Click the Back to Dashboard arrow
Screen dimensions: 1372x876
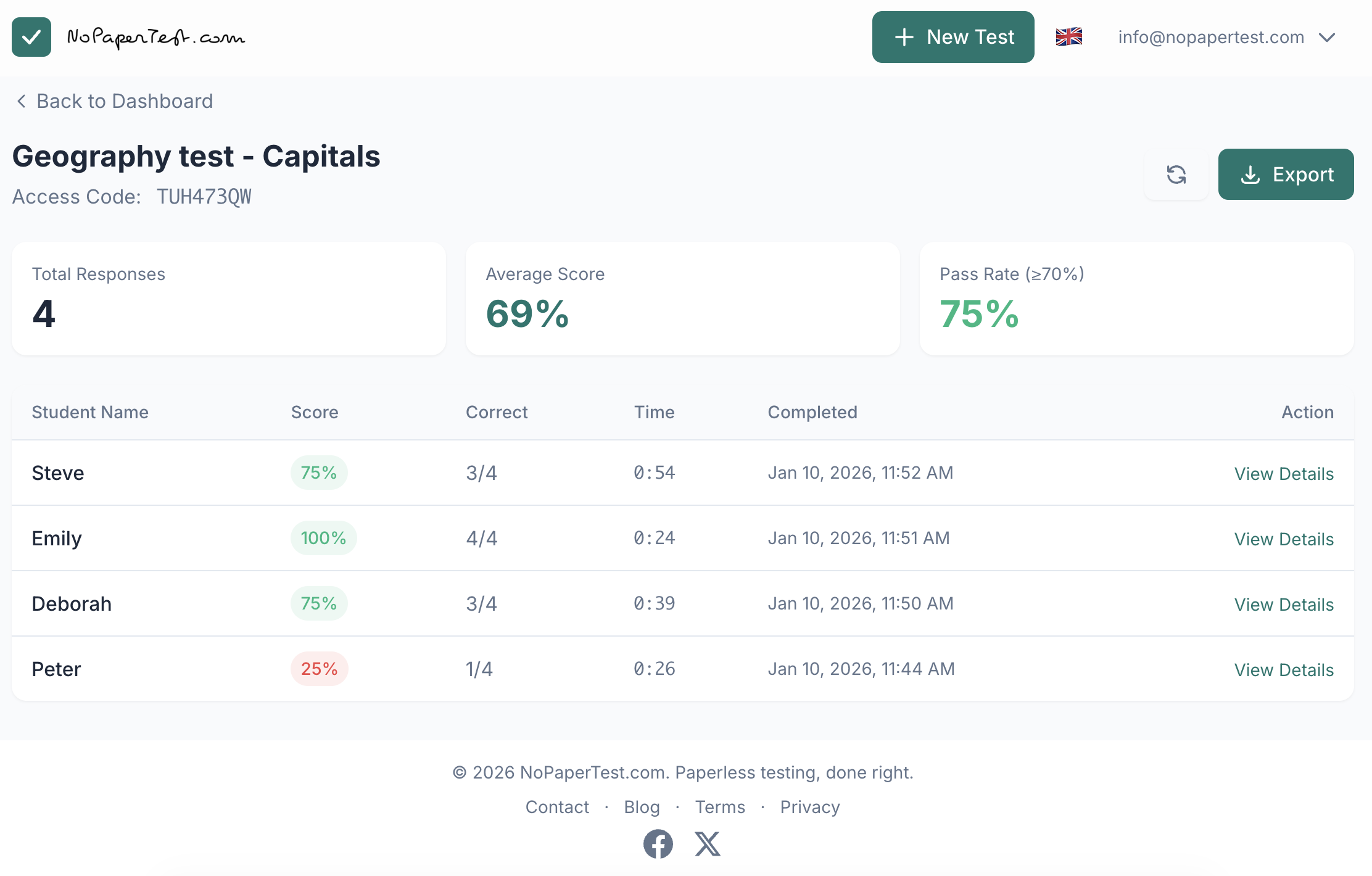22,101
